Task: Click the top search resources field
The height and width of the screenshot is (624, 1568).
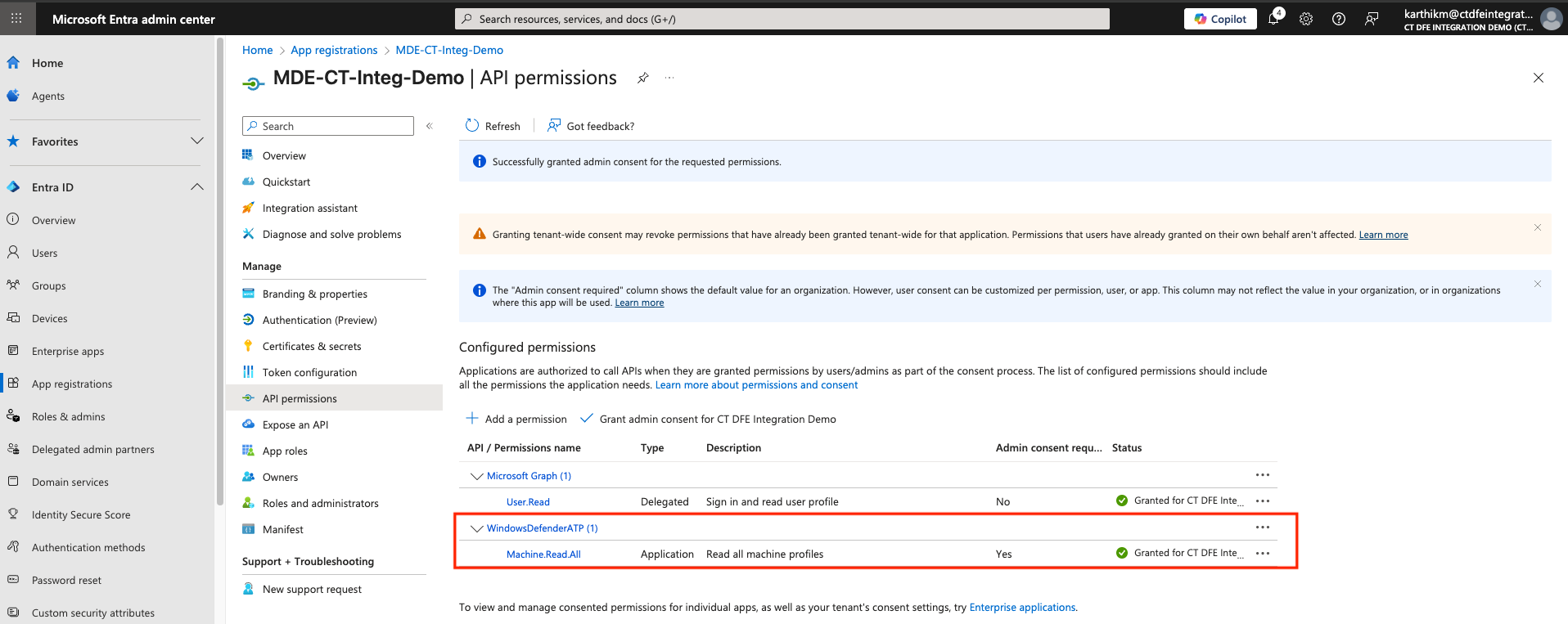Action: click(x=782, y=19)
